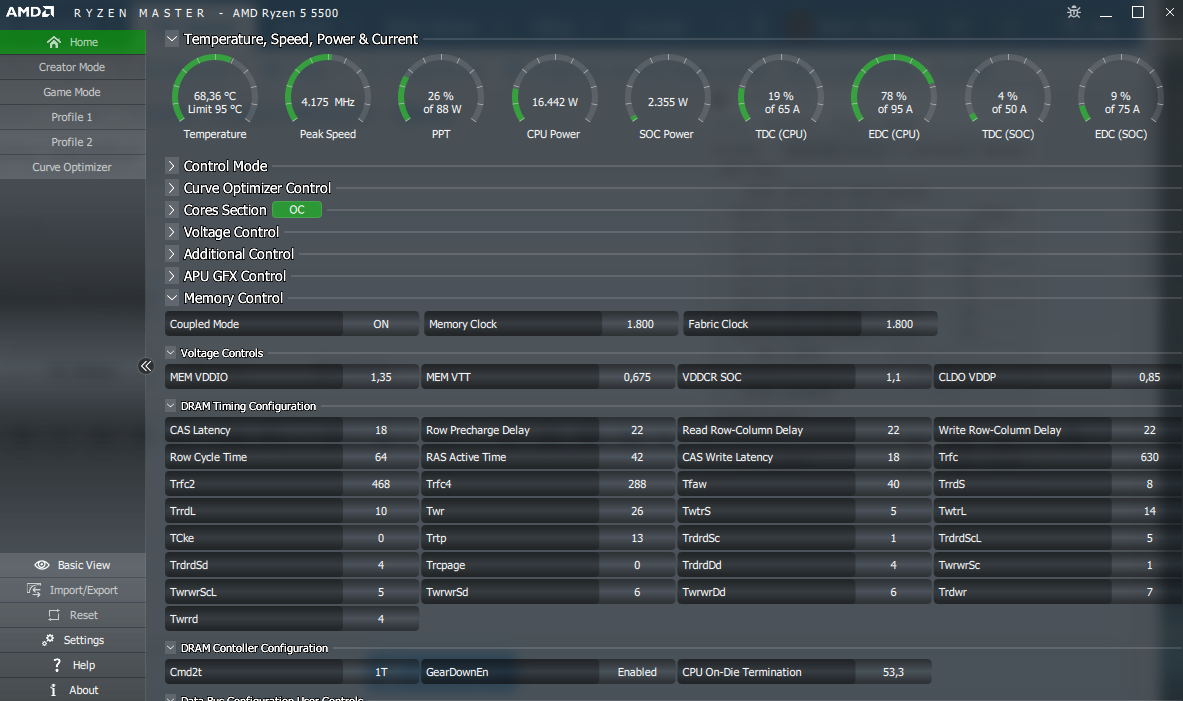
Task: Click the Home house icon in sidebar
Action: 54,42
